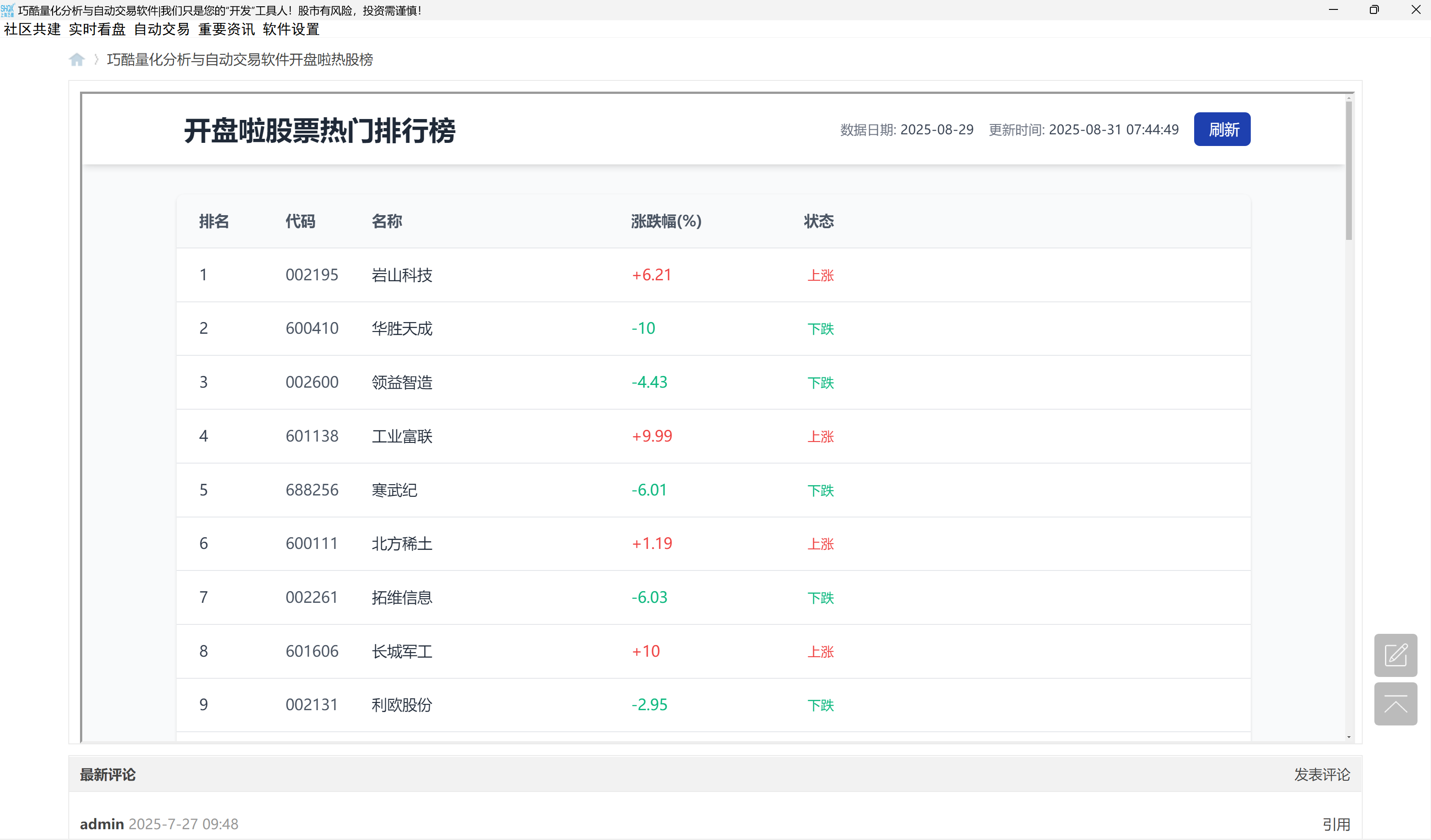The image size is (1431, 840).
Task: Click the home icon in the breadcrumb
Action: click(x=77, y=60)
